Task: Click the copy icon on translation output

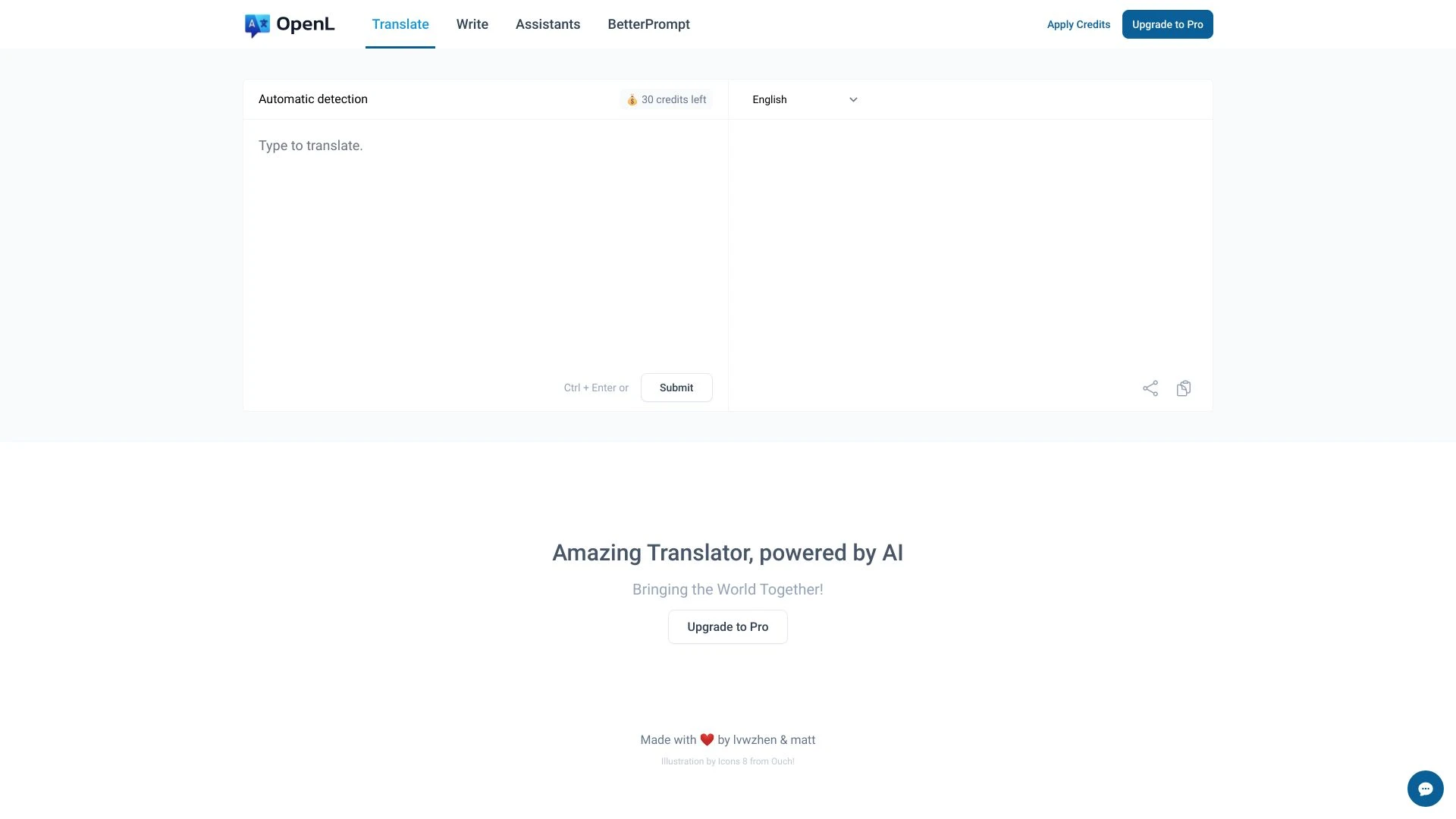Action: click(1183, 388)
